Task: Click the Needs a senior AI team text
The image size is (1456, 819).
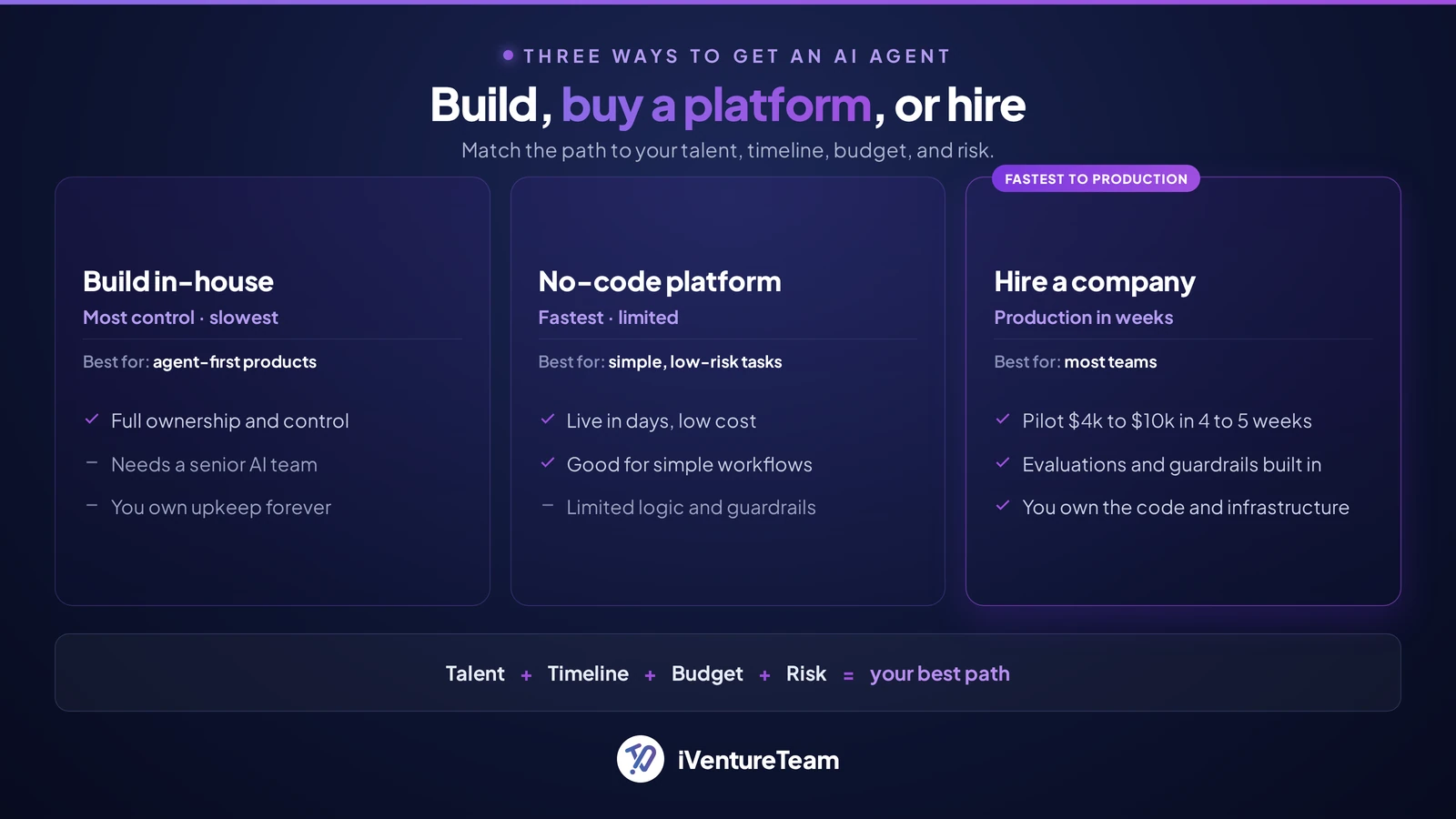Action: click(x=214, y=464)
